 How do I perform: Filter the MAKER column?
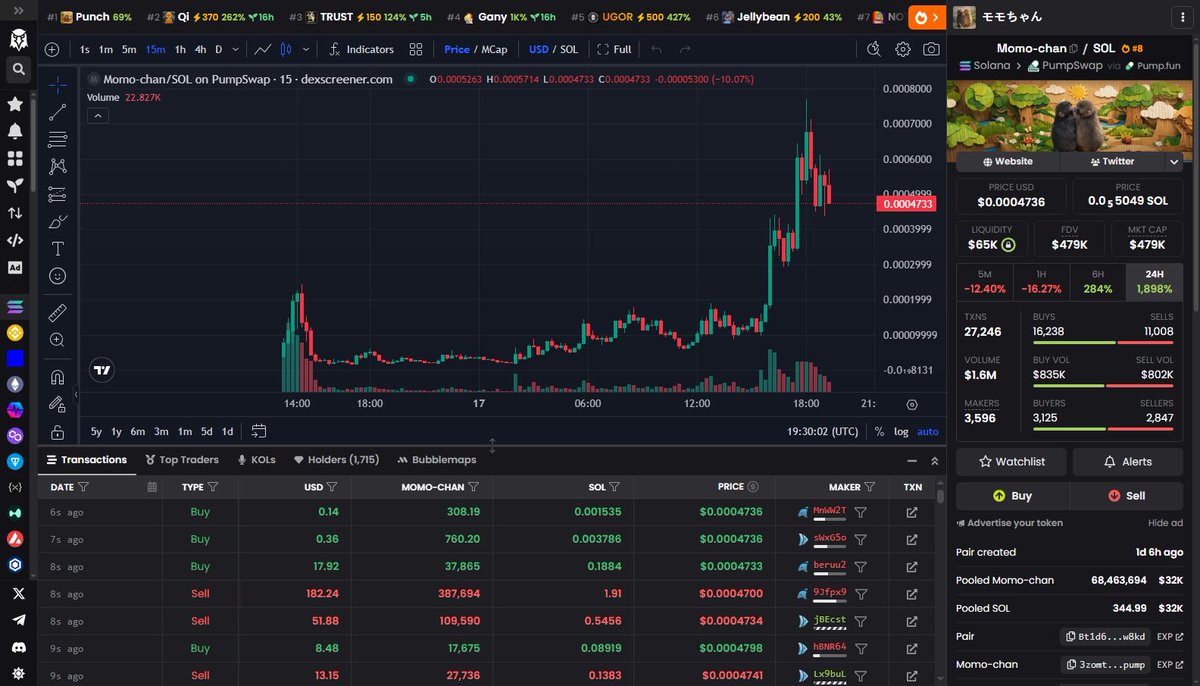click(870, 487)
